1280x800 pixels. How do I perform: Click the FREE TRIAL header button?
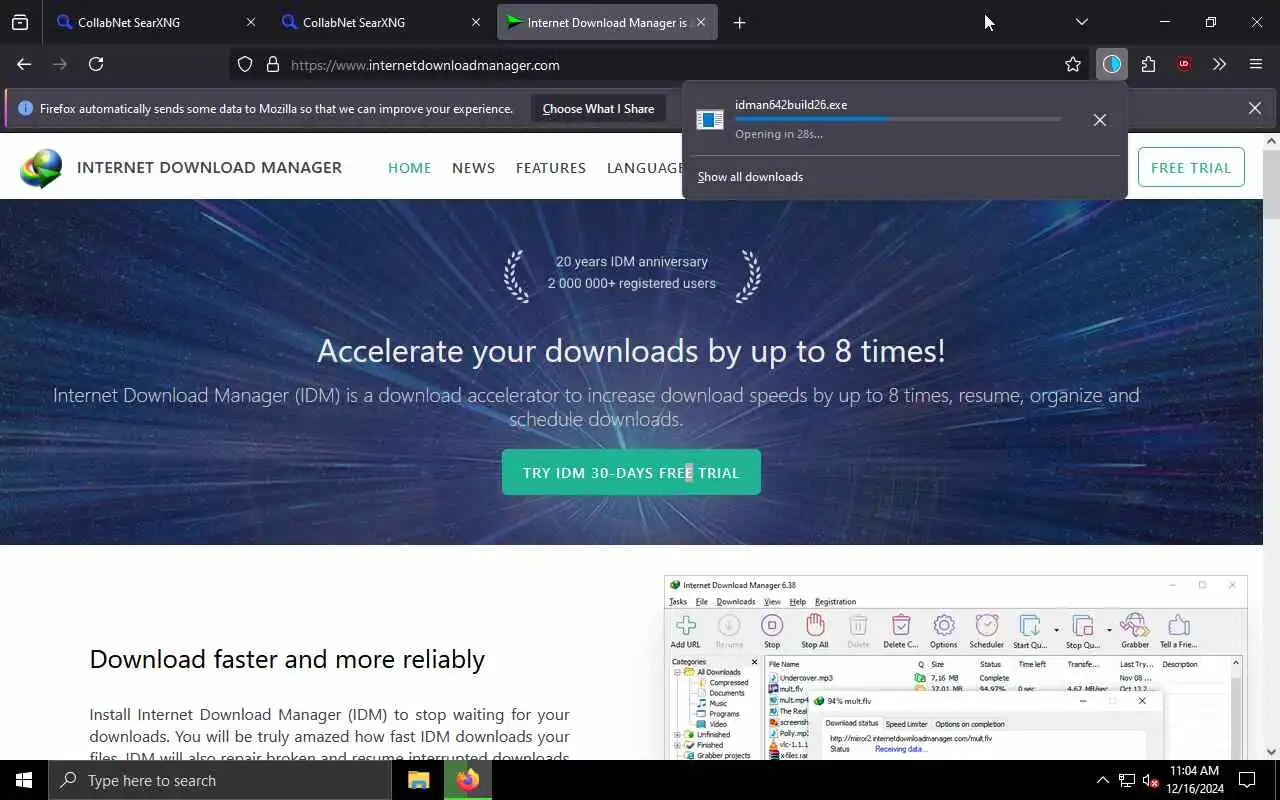pos(1191,168)
